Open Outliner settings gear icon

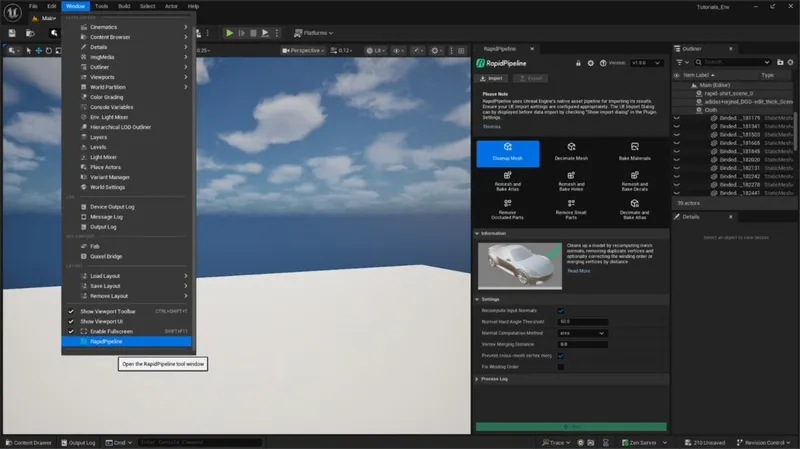tap(790, 62)
